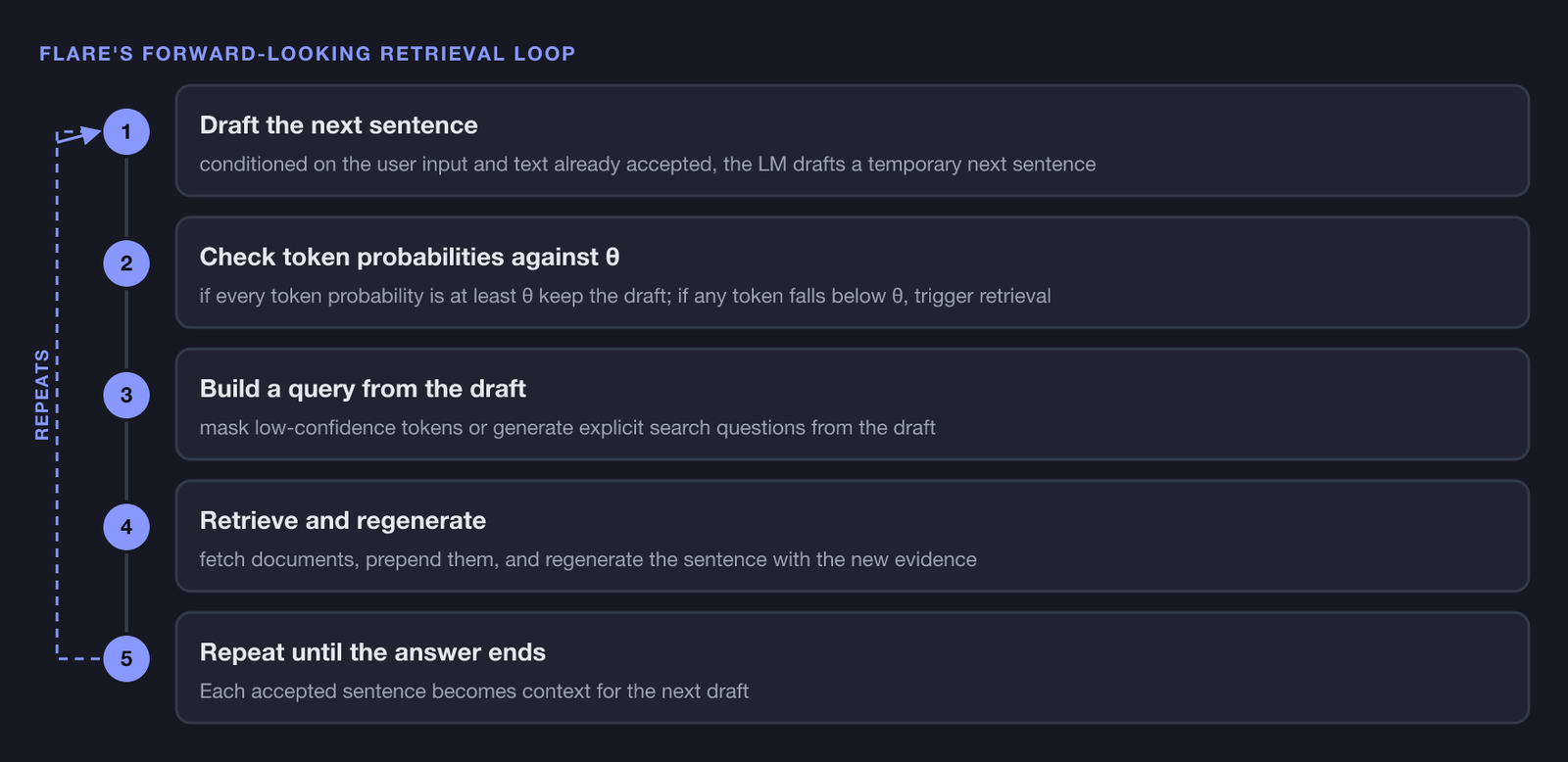Select the step 3 numbered circle

click(x=126, y=395)
